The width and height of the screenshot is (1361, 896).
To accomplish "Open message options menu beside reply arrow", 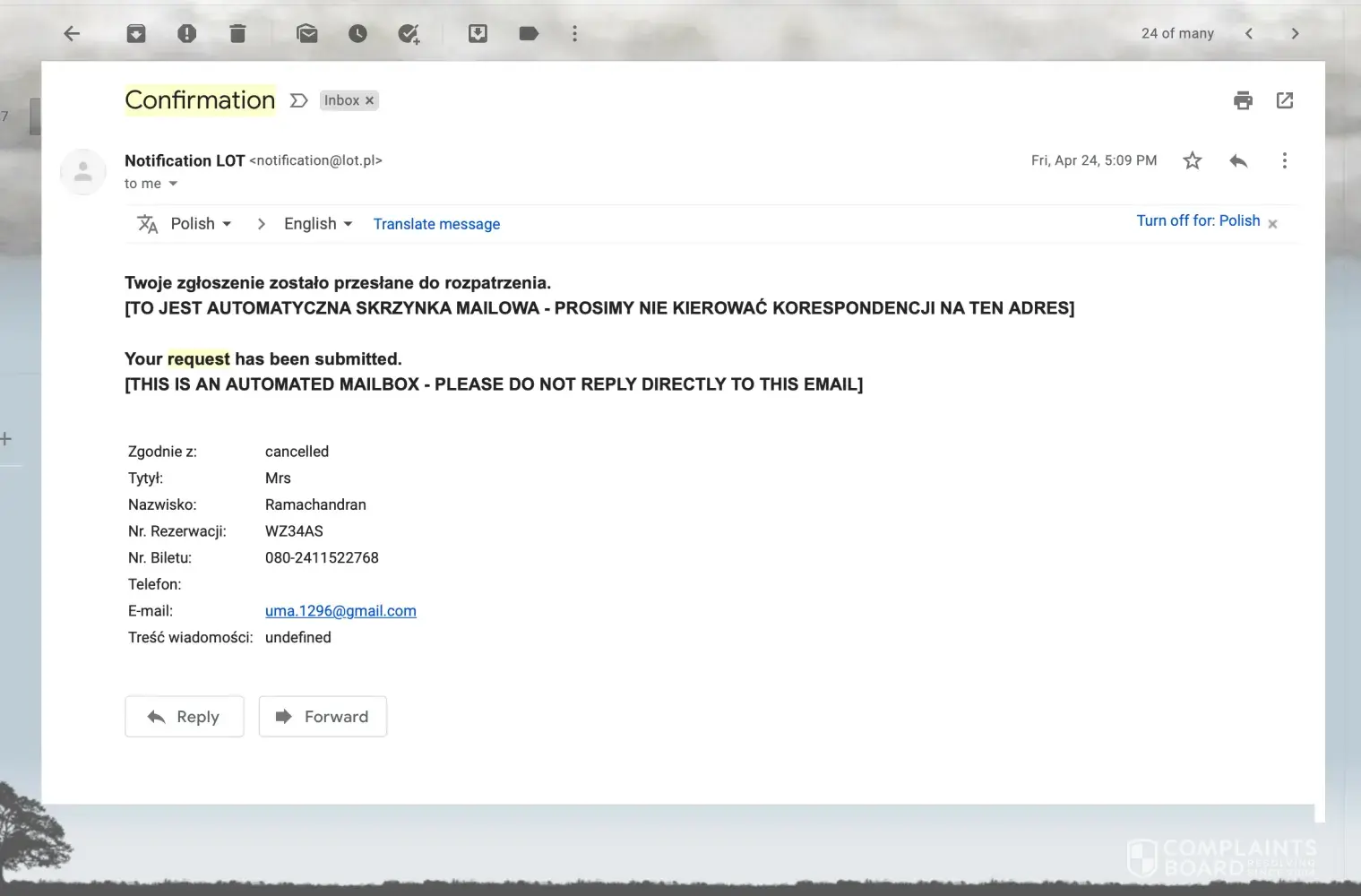I will [x=1285, y=160].
